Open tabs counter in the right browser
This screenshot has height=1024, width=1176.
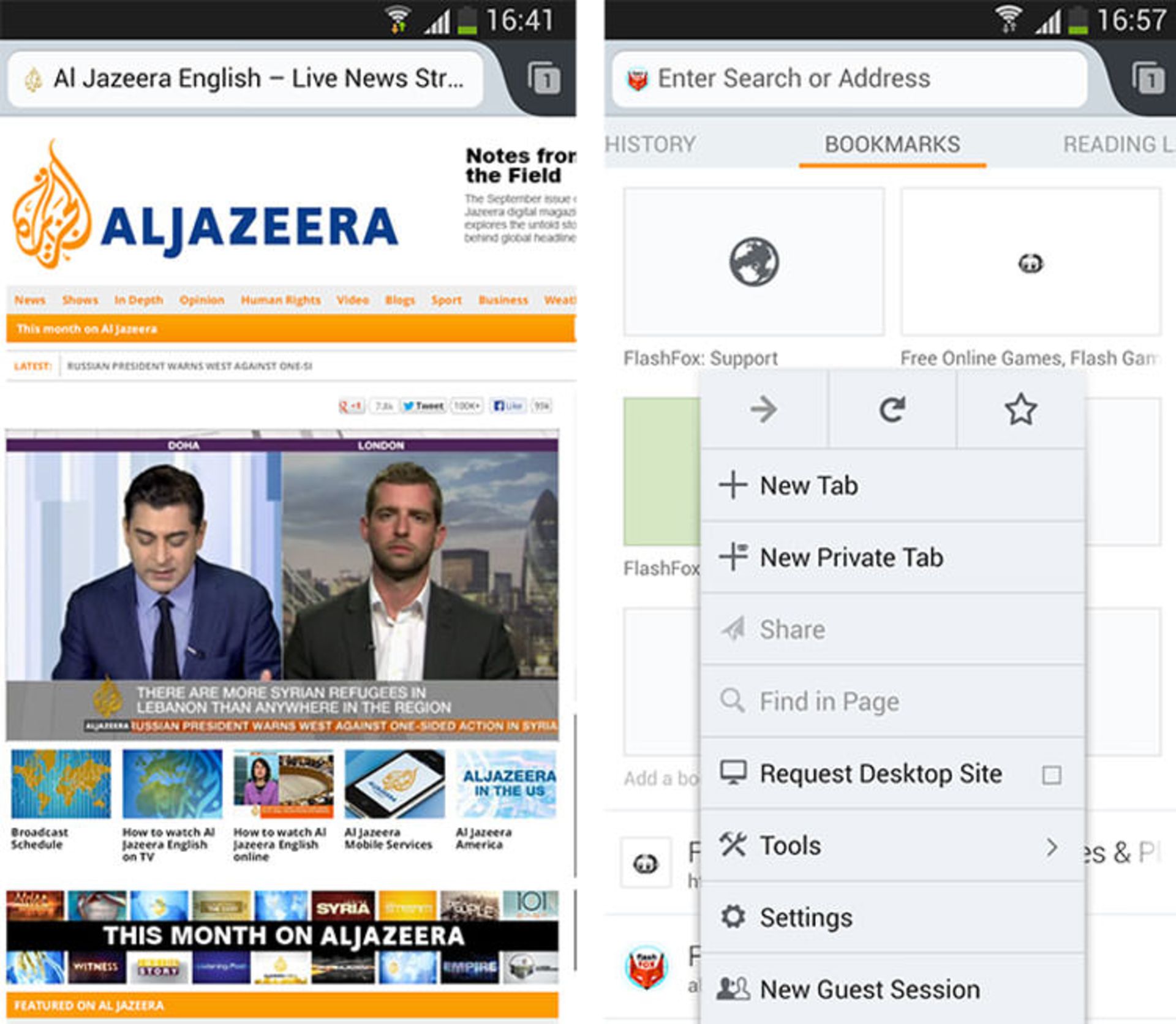tap(1148, 78)
